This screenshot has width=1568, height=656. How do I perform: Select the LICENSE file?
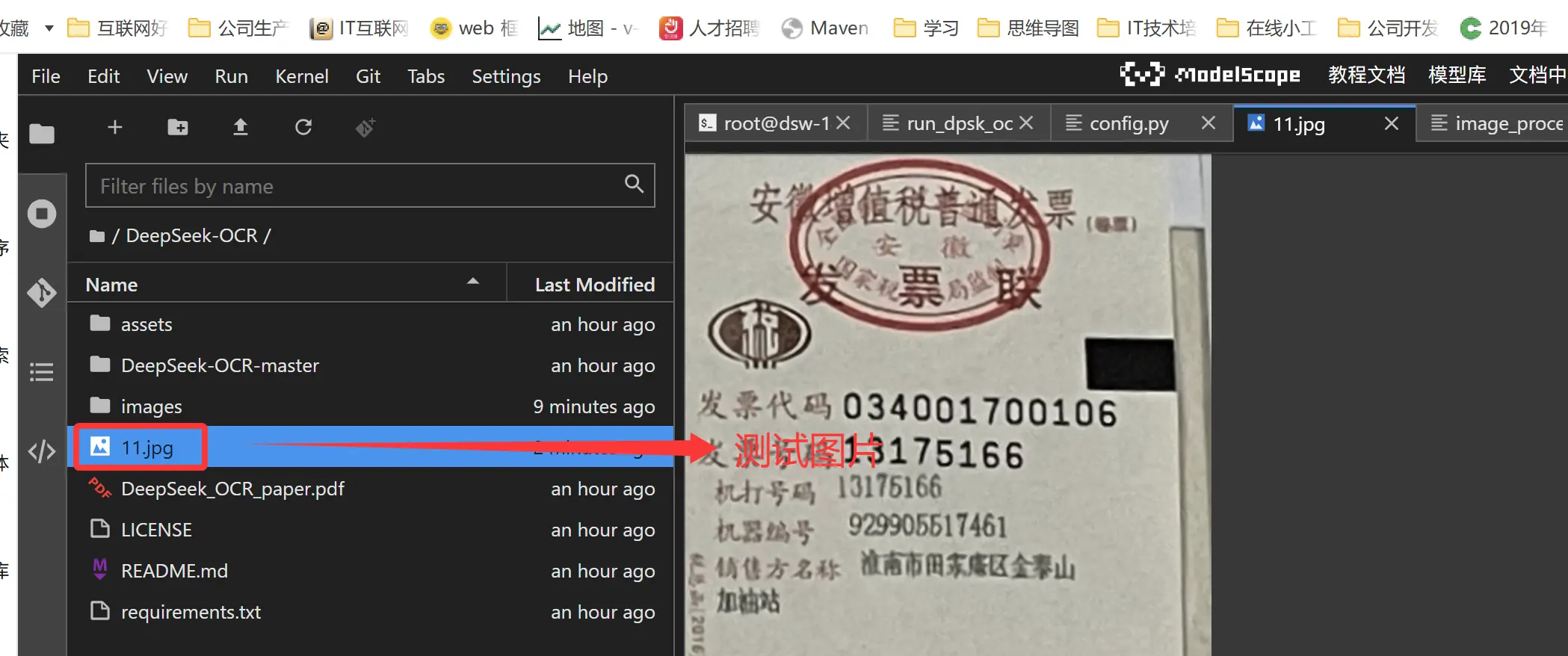point(371,530)
